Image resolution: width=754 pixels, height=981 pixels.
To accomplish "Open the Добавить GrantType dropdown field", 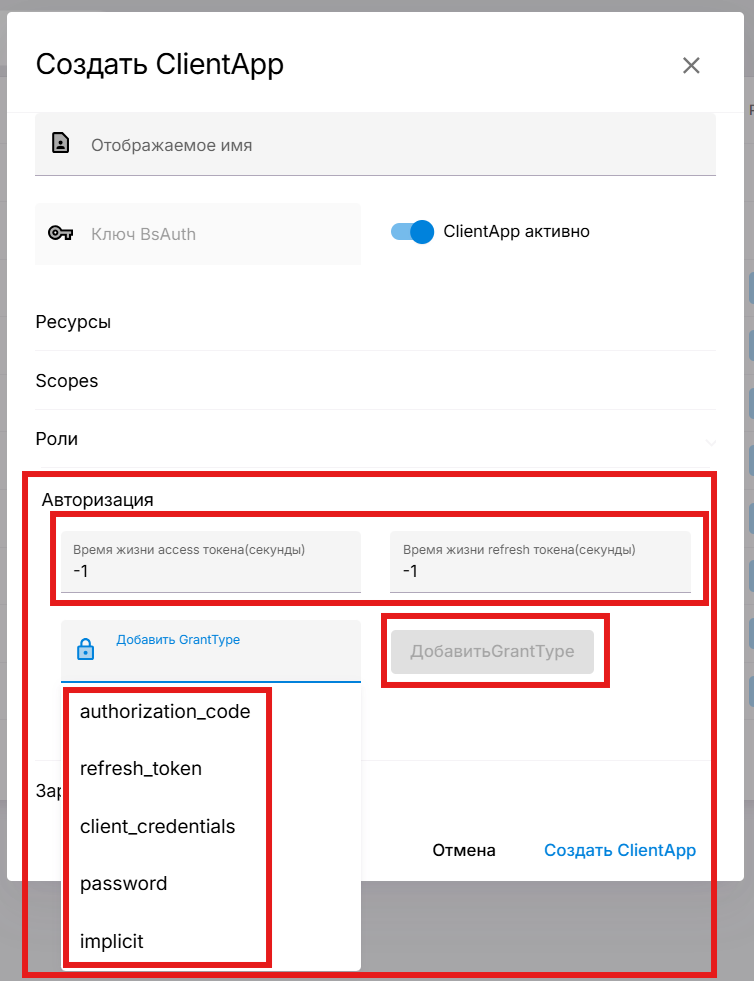I will [230, 650].
